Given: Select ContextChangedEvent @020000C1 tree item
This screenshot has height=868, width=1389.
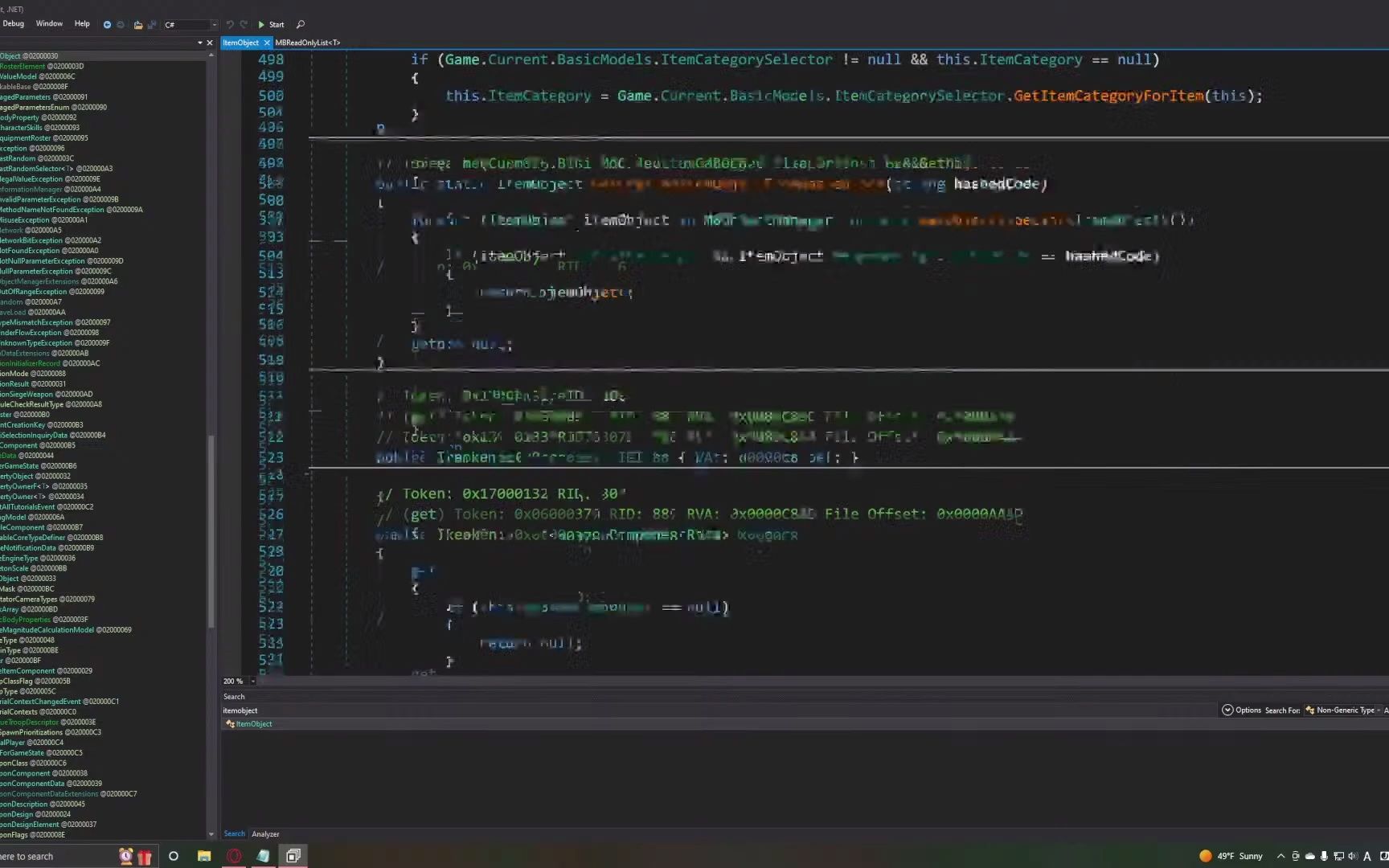Looking at the screenshot, I should pyautogui.click(x=59, y=702).
